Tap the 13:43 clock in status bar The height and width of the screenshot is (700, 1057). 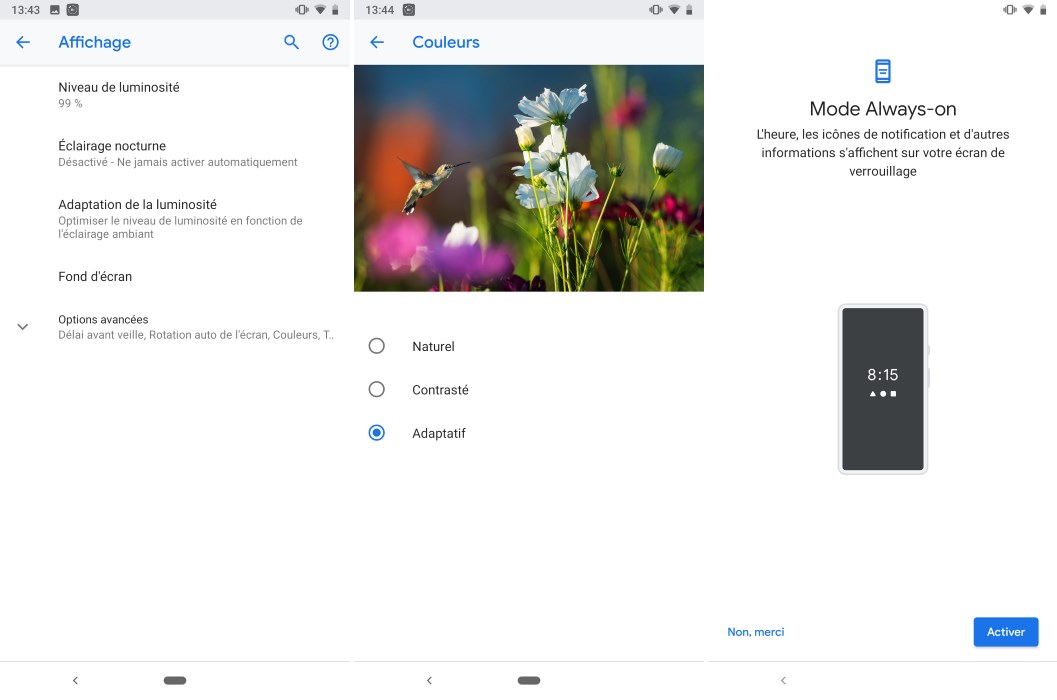coord(26,10)
